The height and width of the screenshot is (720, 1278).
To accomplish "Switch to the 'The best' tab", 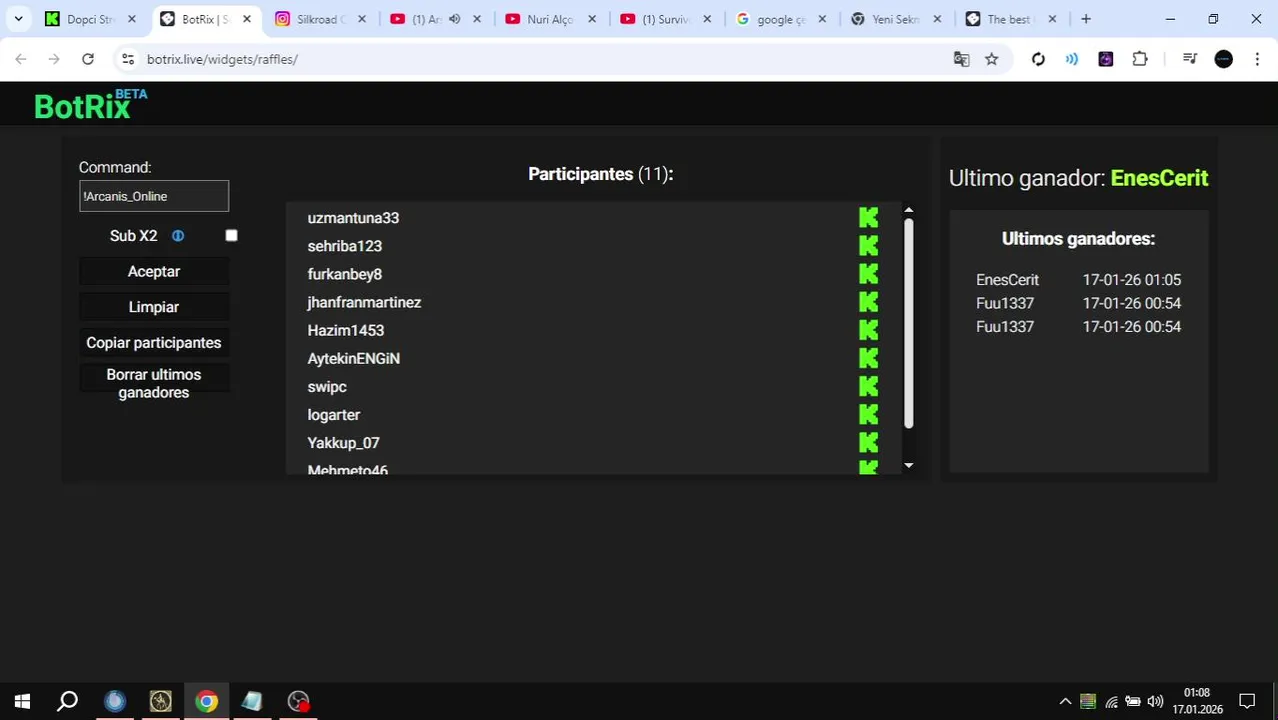I will [1010, 19].
